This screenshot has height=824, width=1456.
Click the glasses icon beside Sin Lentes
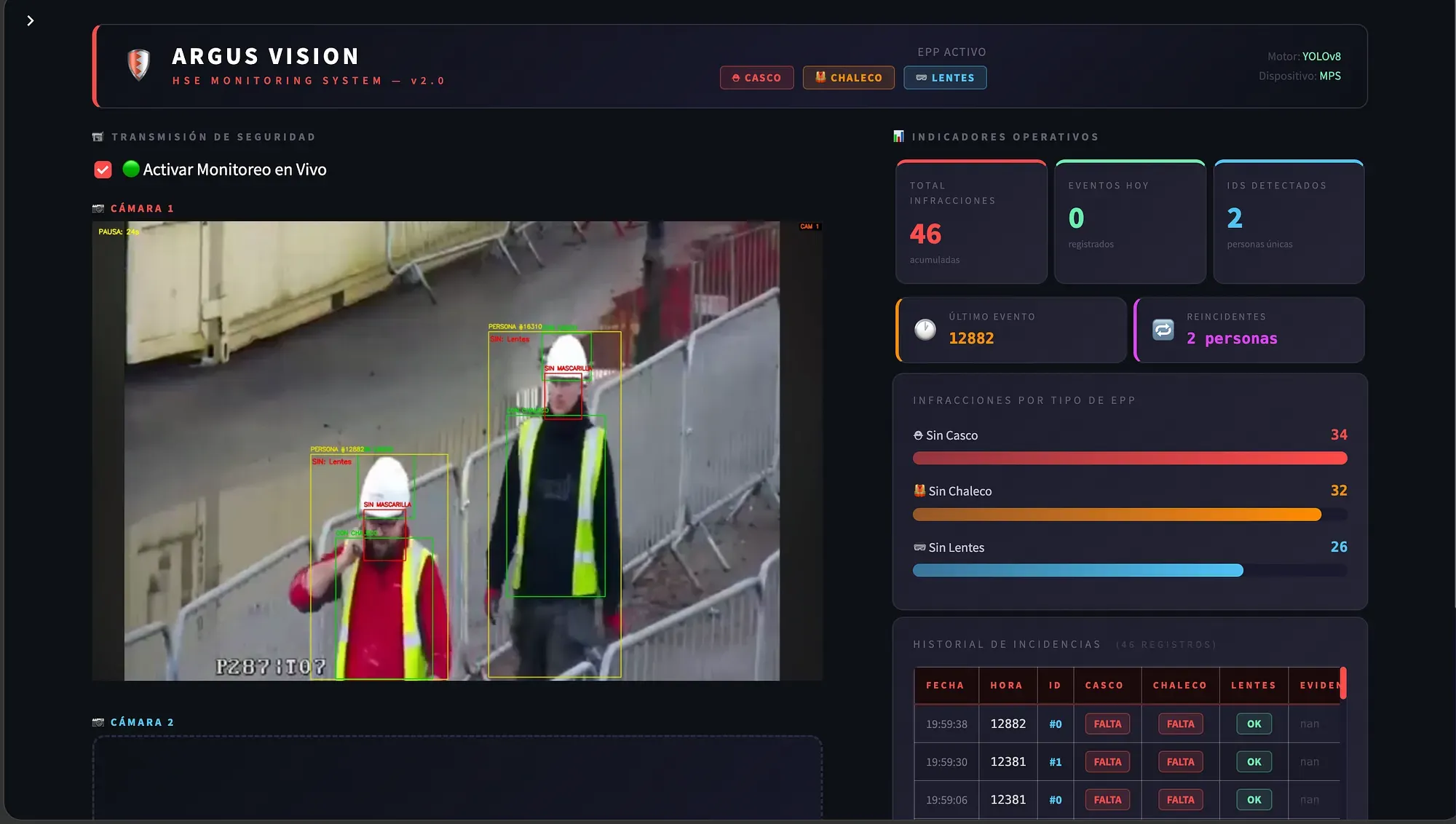(x=919, y=547)
